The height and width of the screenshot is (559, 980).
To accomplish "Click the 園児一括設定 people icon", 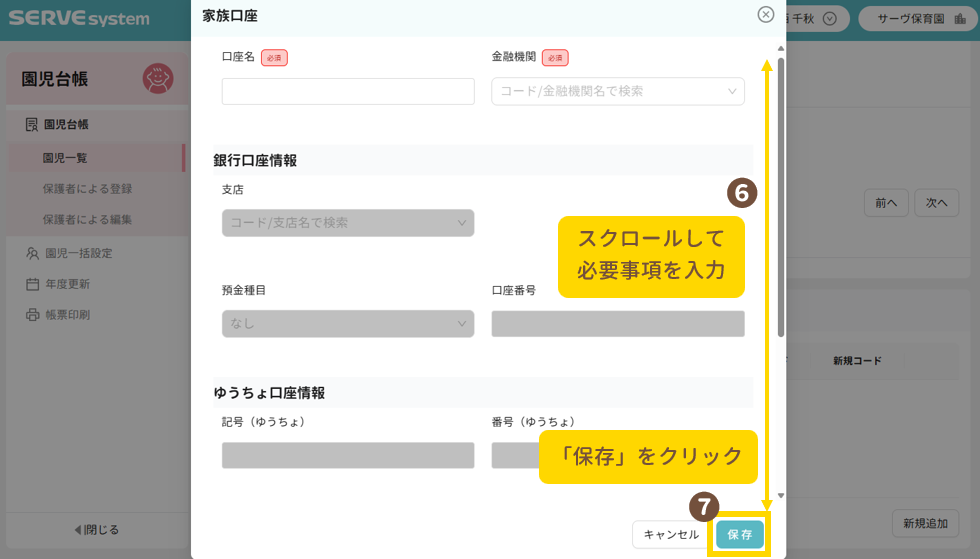I will click(32, 253).
